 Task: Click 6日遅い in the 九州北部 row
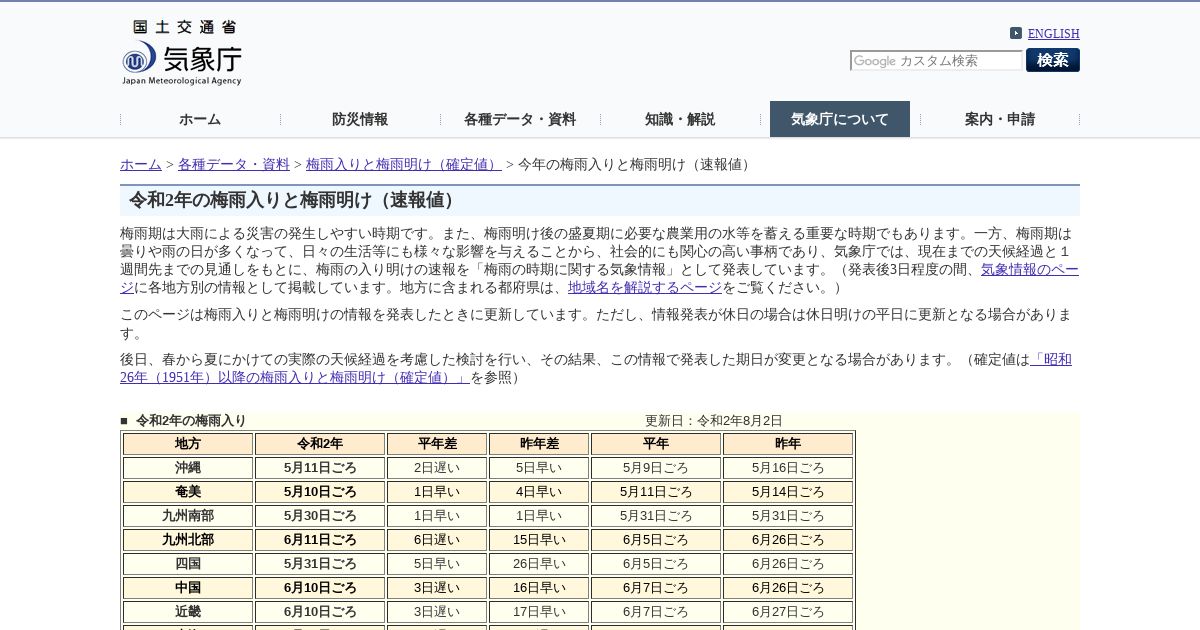[437, 540]
